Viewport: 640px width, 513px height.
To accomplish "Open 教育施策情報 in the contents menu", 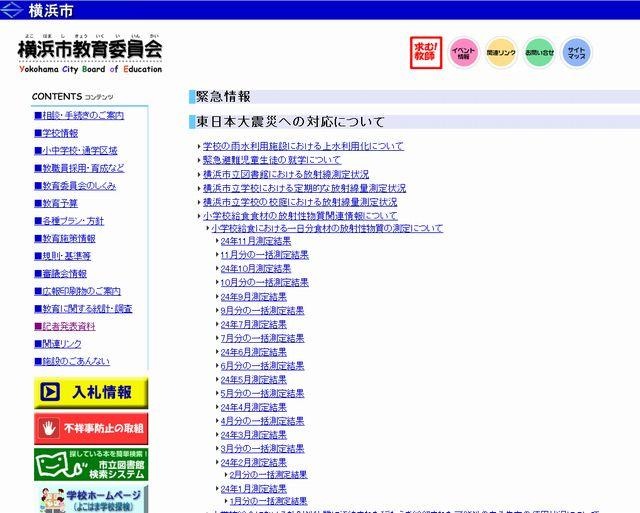I will click(65, 238).
